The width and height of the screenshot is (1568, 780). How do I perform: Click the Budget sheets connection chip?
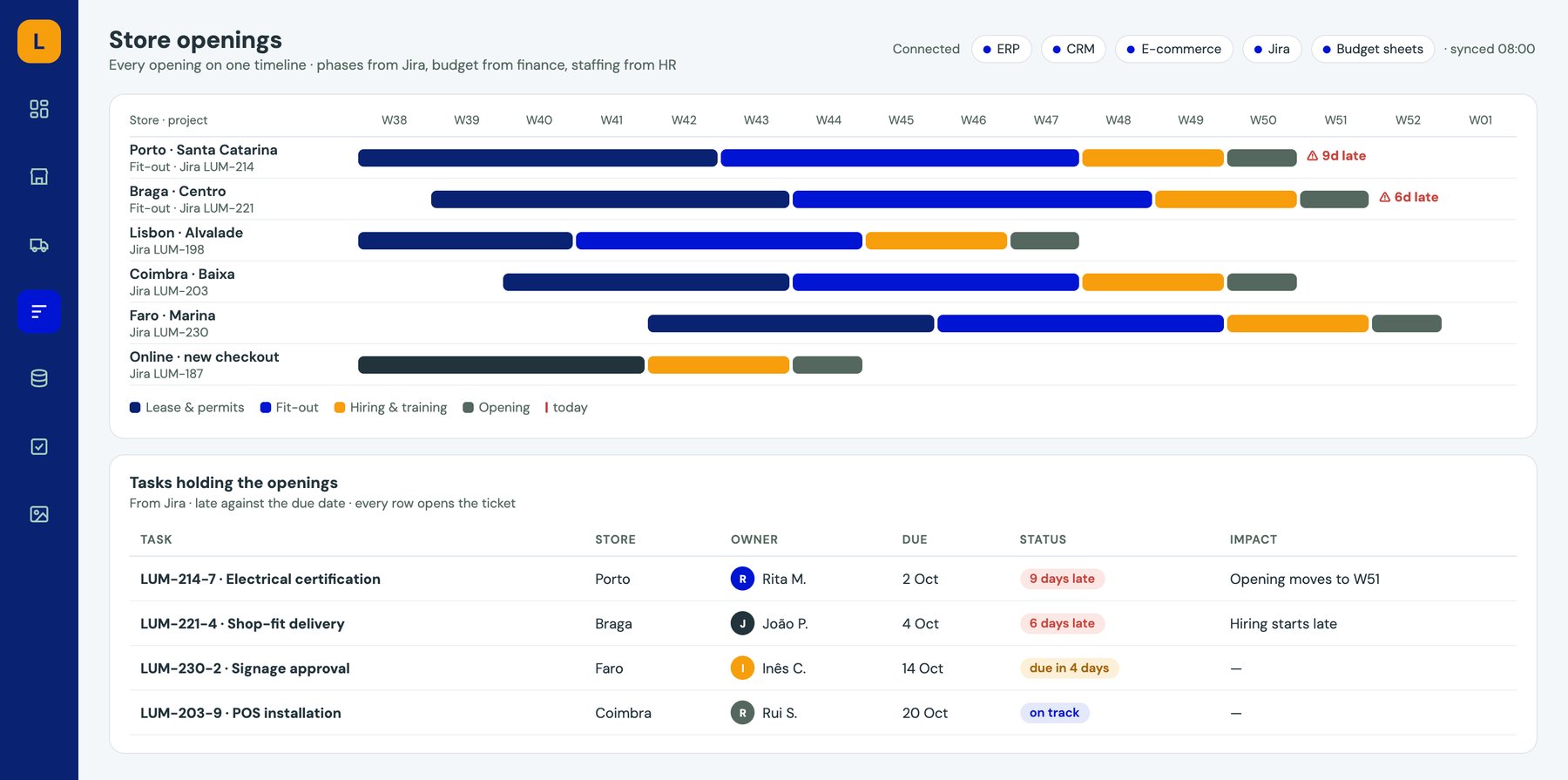pos(1373,49)
